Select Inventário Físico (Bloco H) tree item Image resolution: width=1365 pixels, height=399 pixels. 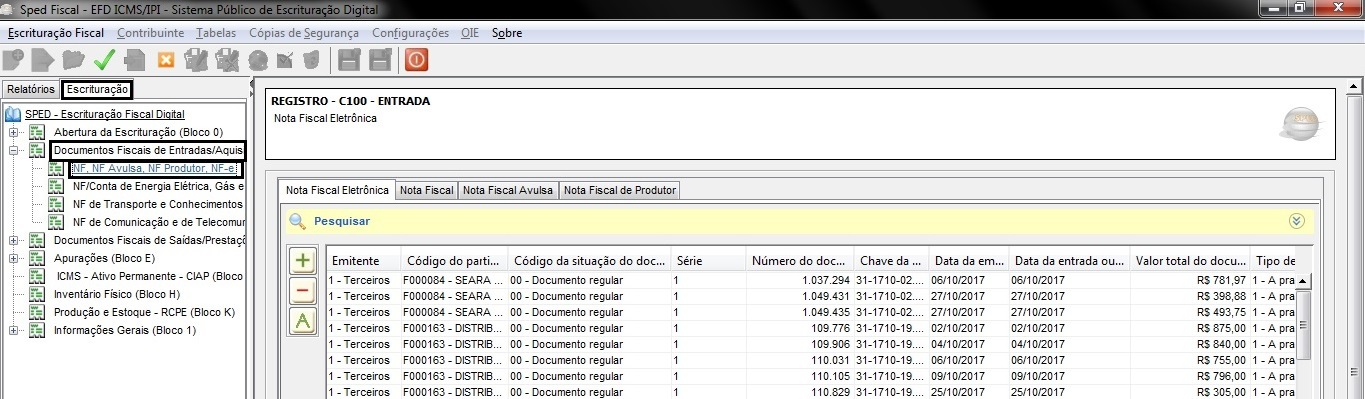tap(116, 294)
